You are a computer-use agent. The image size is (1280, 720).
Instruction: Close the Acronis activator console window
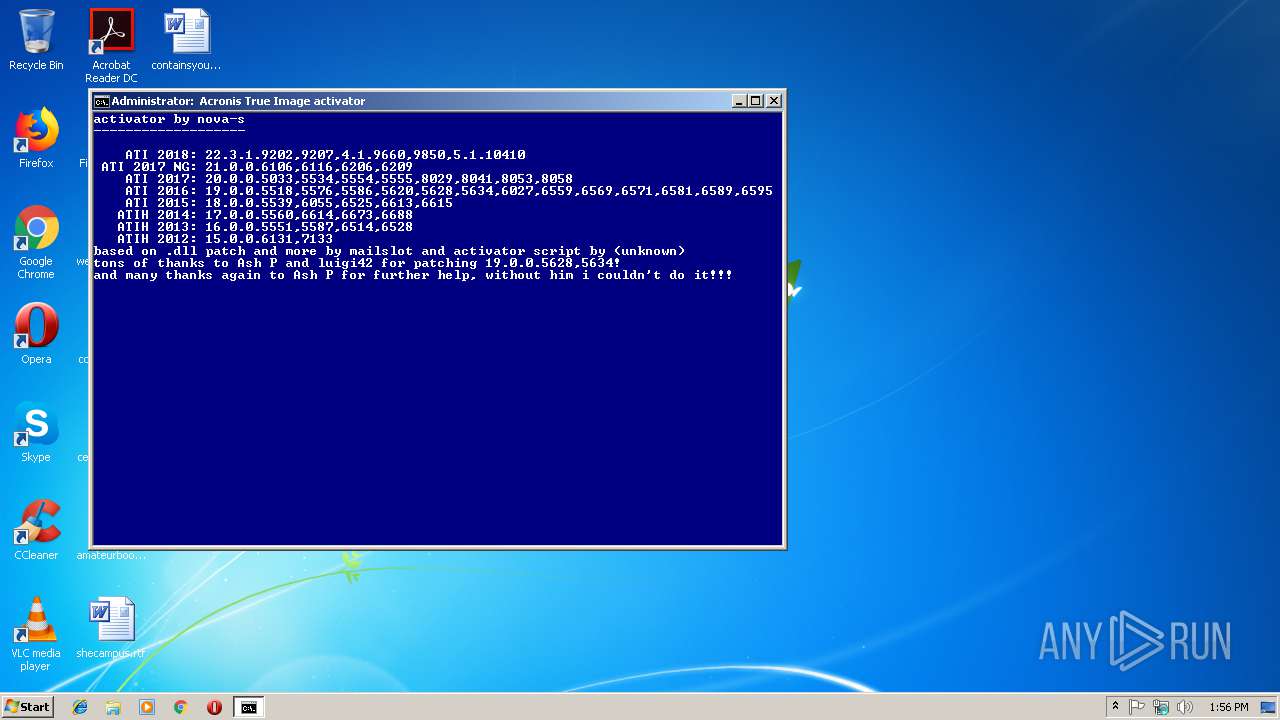click(x=773, y=101)
